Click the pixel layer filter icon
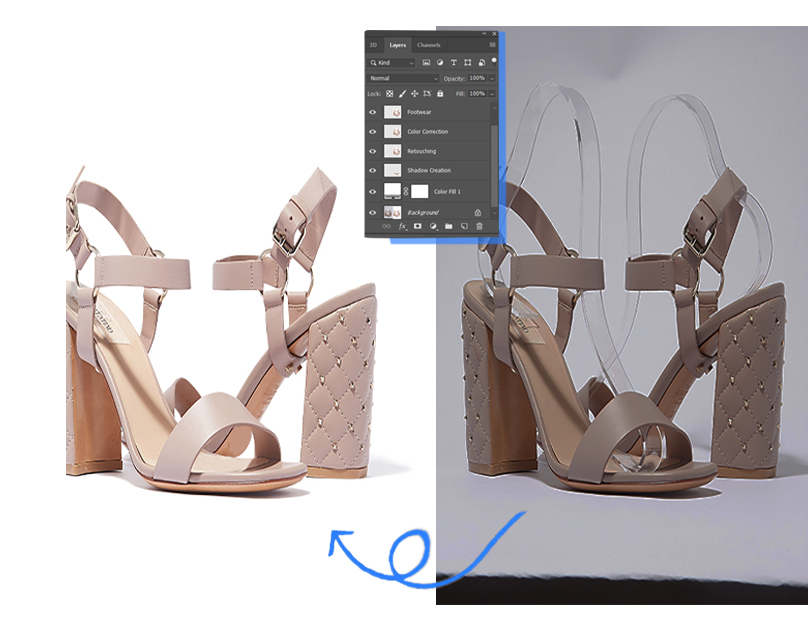The width and height of the screenshot is (808, 632). [427, 63]
